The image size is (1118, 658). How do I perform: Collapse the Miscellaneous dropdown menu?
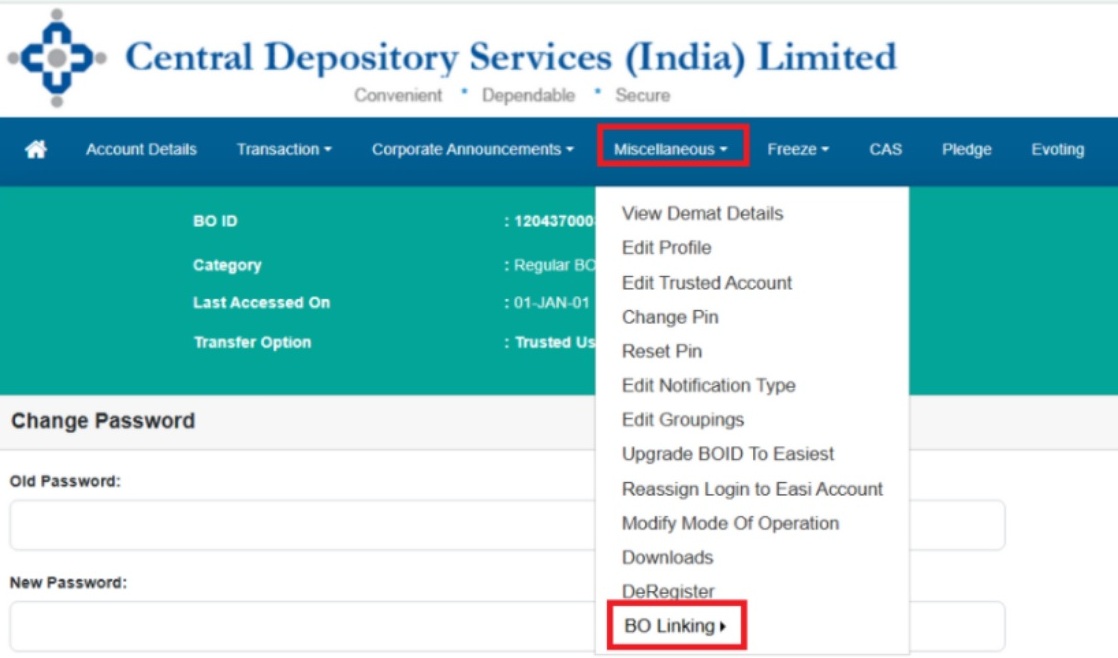(671, 150)
